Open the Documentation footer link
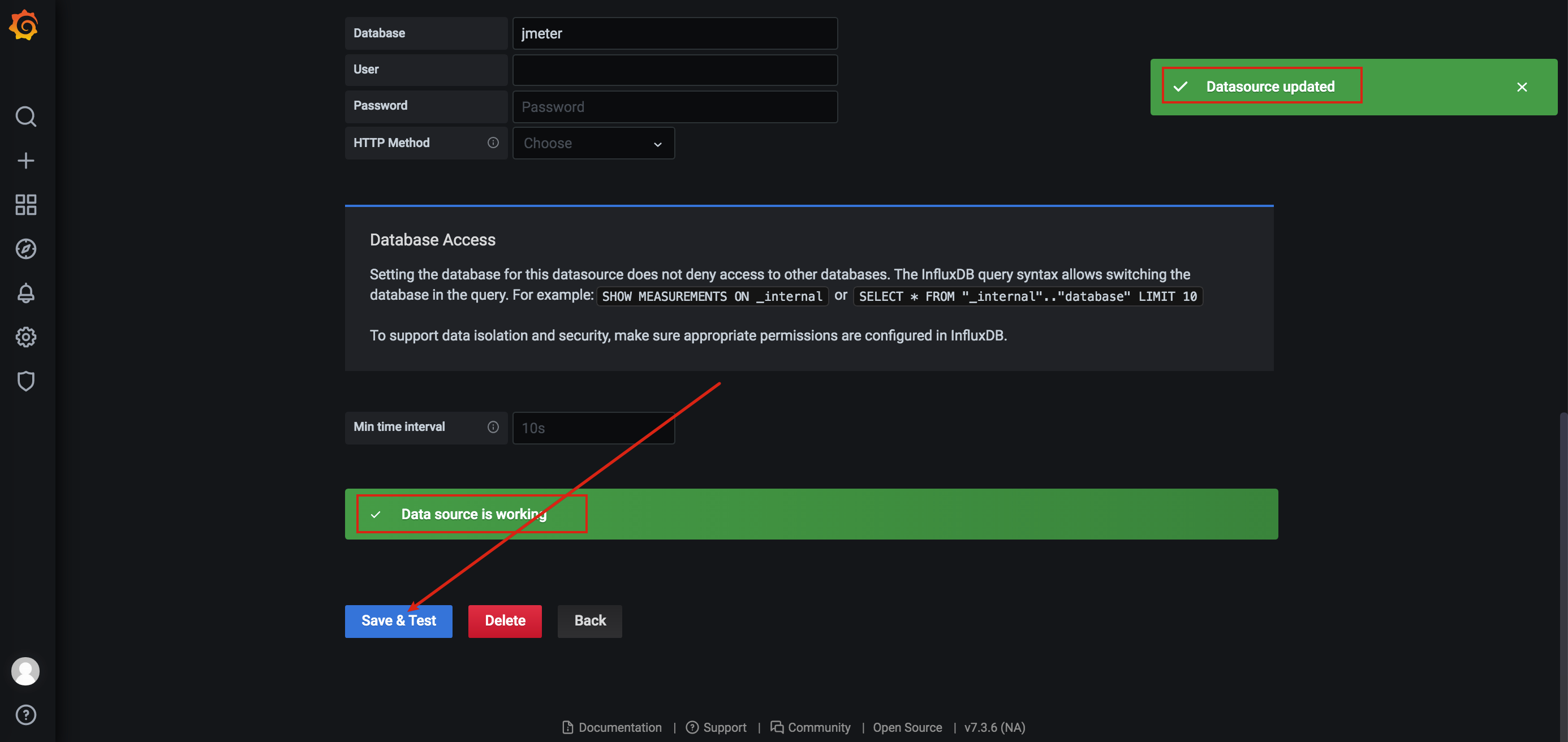 (x=611, y=727)
